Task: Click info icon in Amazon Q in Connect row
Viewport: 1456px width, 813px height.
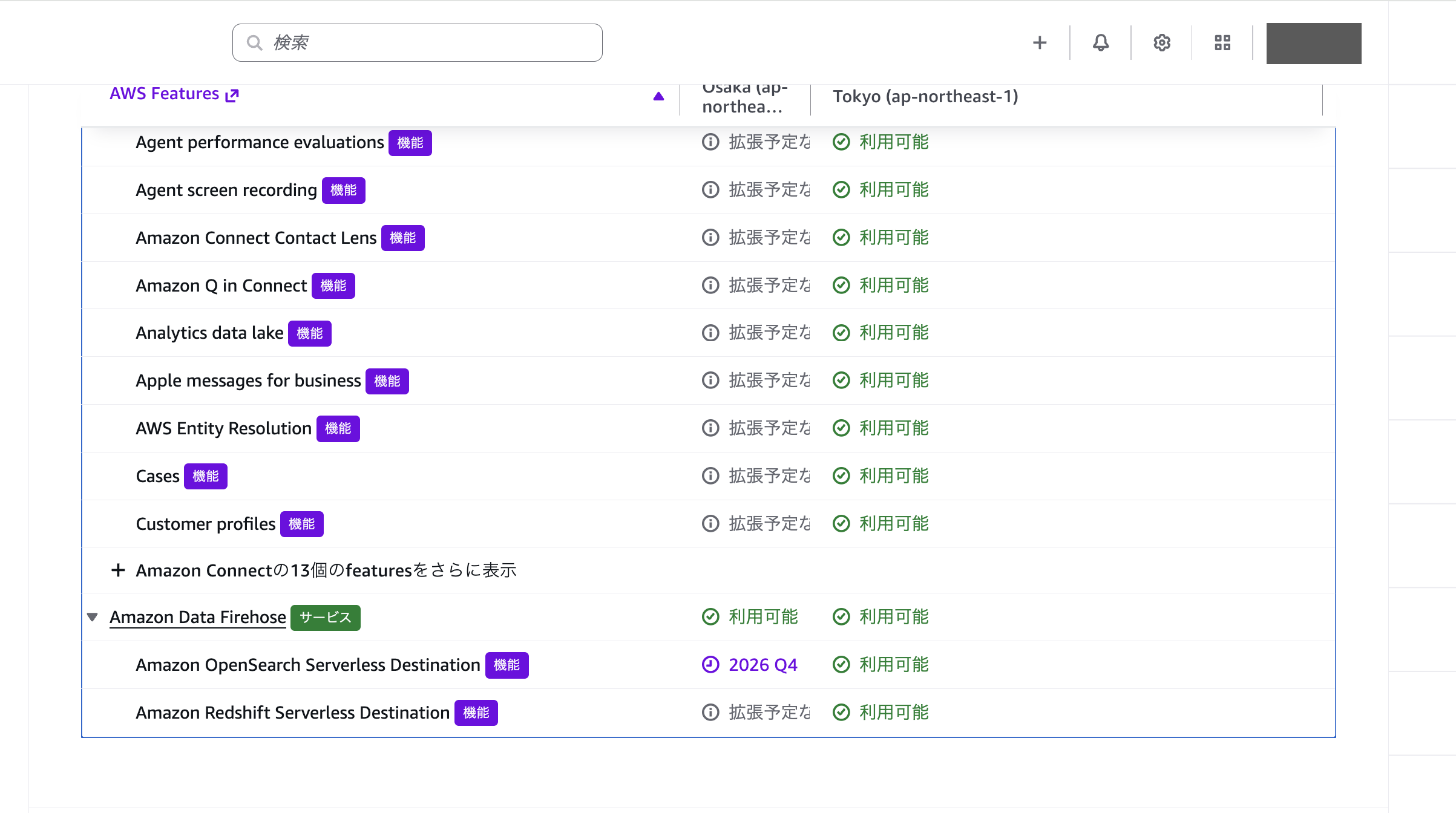Action: pyautogui.click(x=710, y=286)
